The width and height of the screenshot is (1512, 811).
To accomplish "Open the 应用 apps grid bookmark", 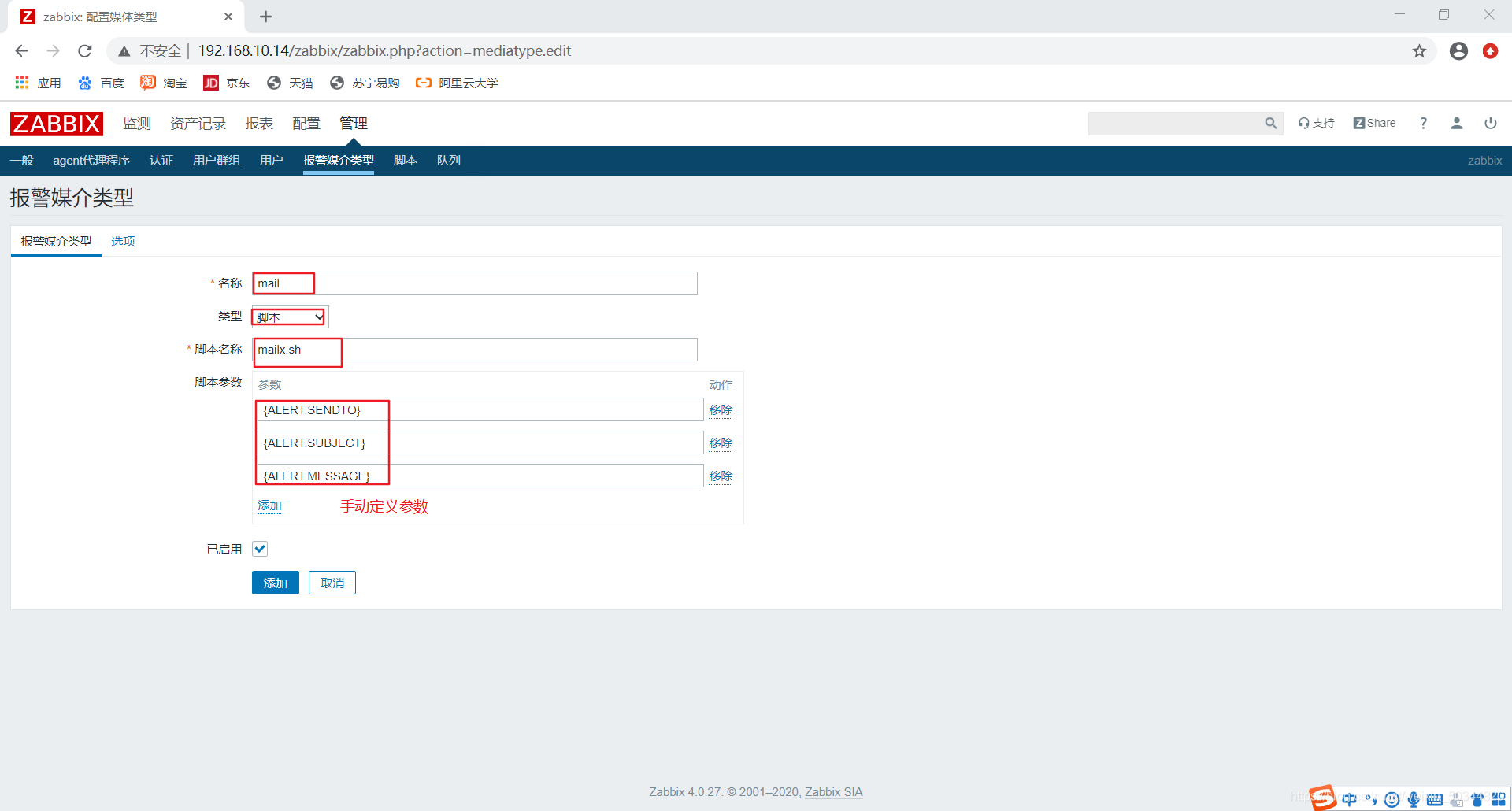I will [x=38, y=83].
